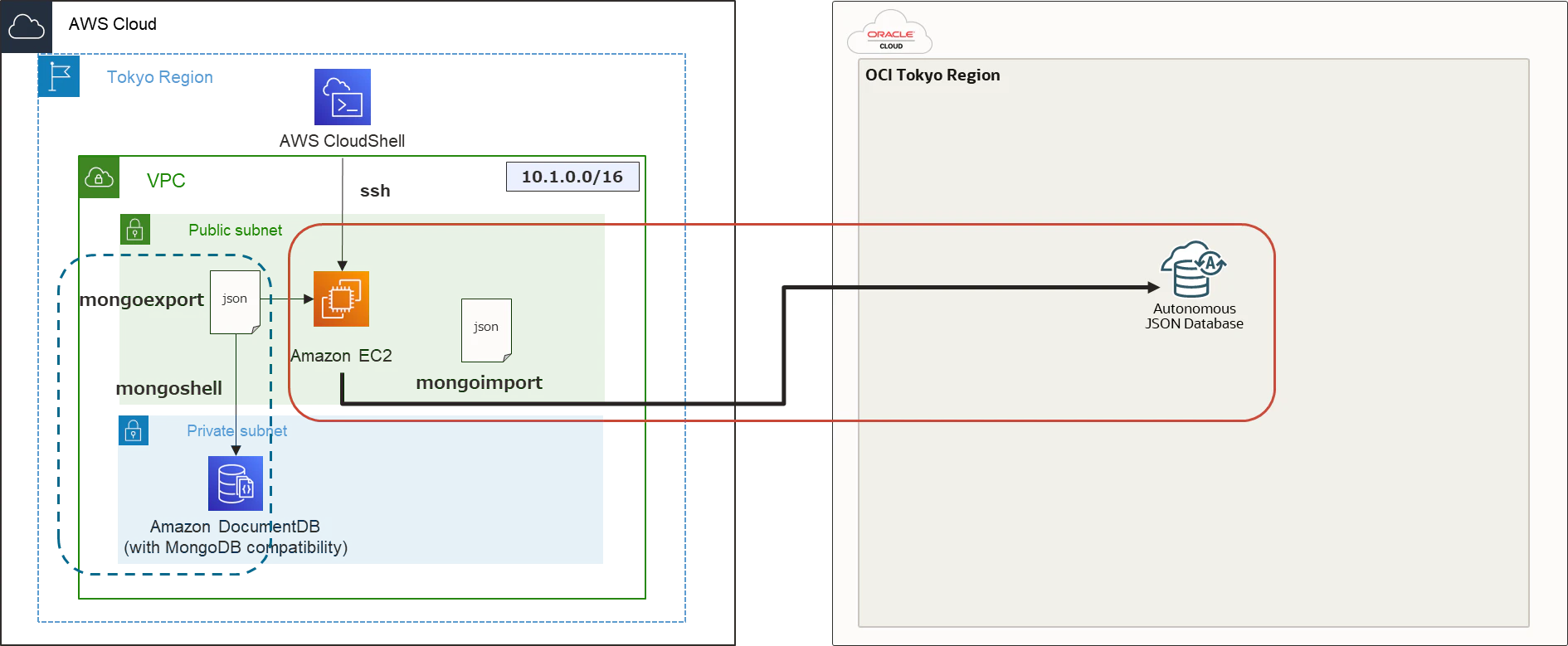1568x646 pixels.
Task: Click the json file icon above mongoimport
Action: pyautogui.click(x=486, y=330)
